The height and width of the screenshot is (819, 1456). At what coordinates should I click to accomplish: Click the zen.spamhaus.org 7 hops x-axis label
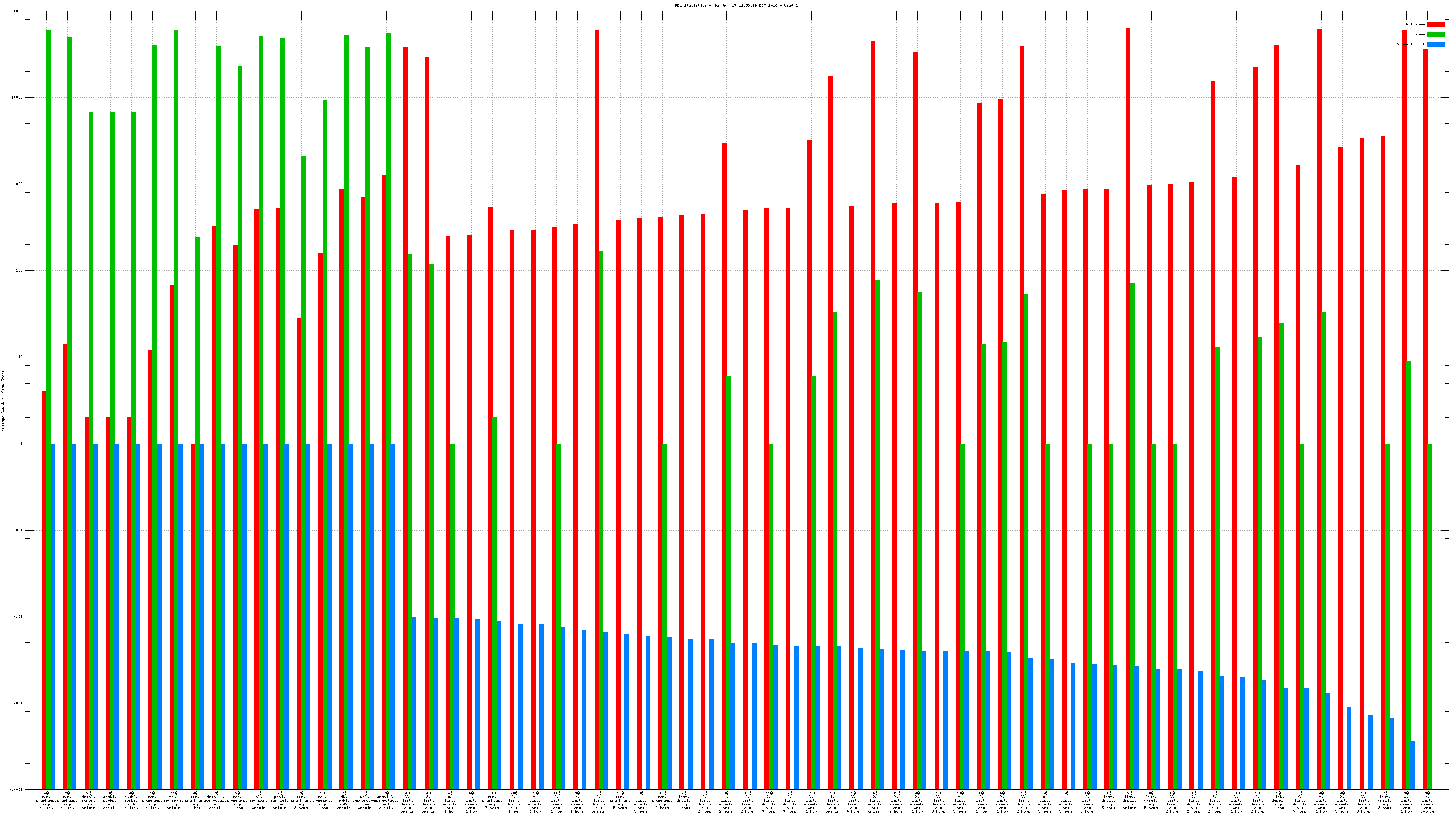coord(492,800)
